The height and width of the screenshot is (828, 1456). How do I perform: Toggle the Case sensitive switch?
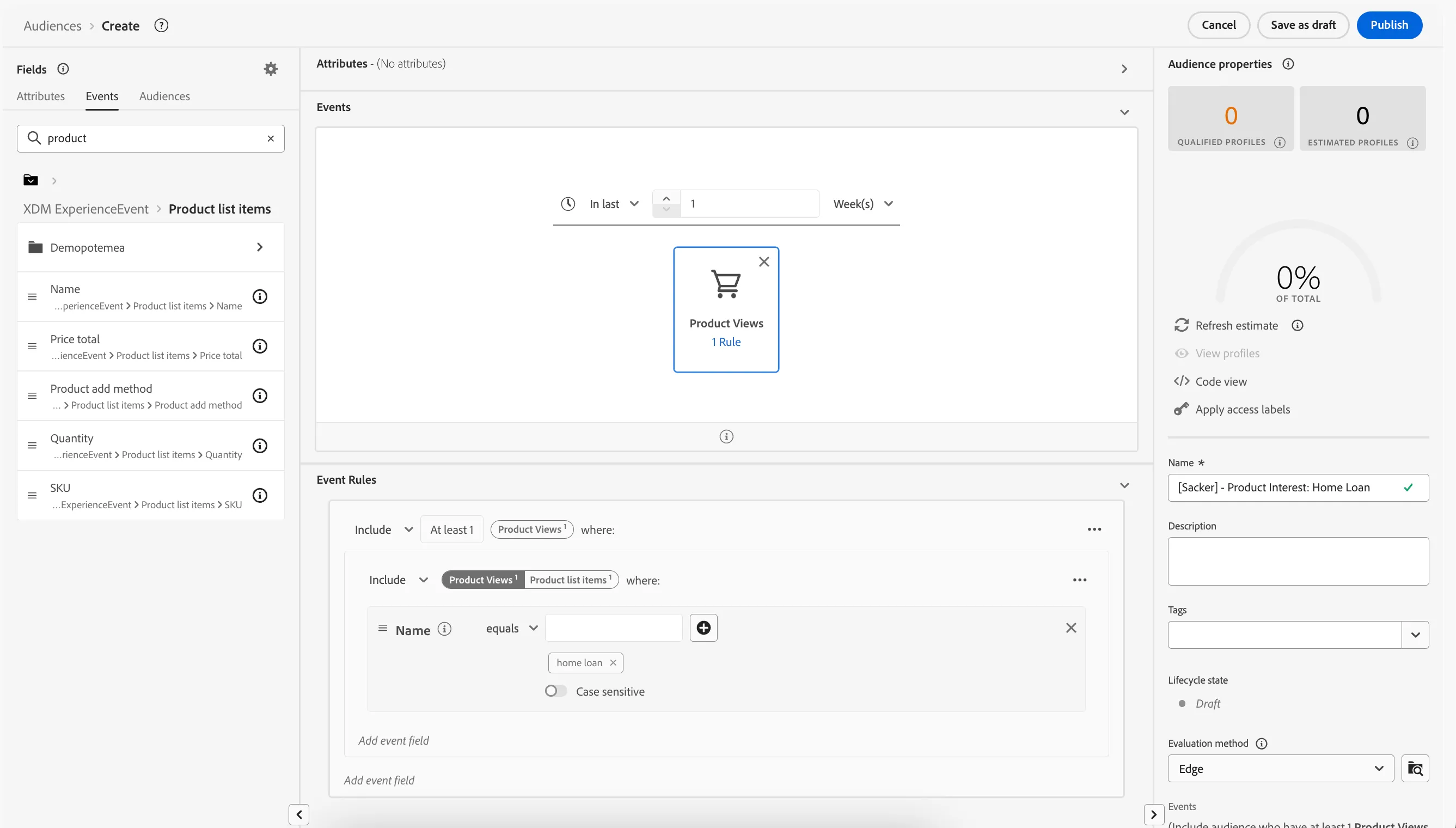pyautogui.click(x=555, y=691)
